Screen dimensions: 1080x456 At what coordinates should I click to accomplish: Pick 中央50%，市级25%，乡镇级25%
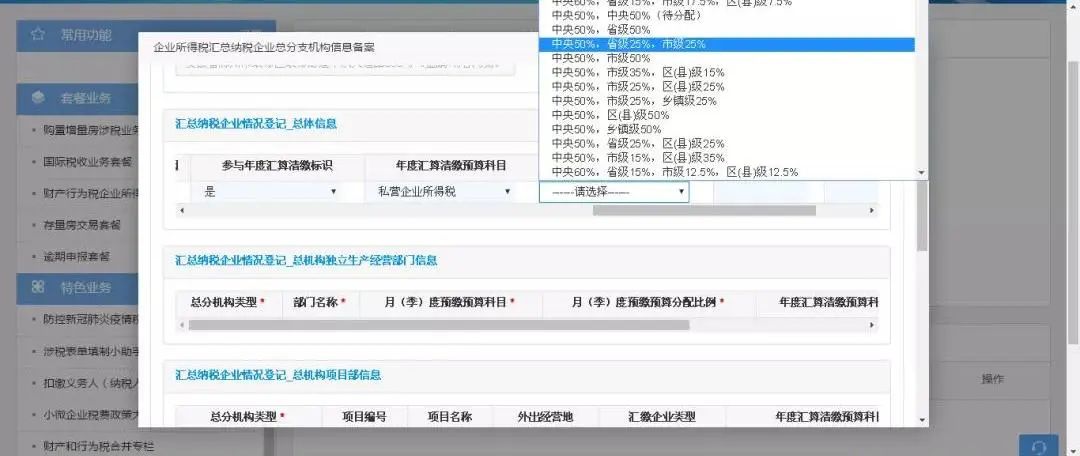click(727, 101)
